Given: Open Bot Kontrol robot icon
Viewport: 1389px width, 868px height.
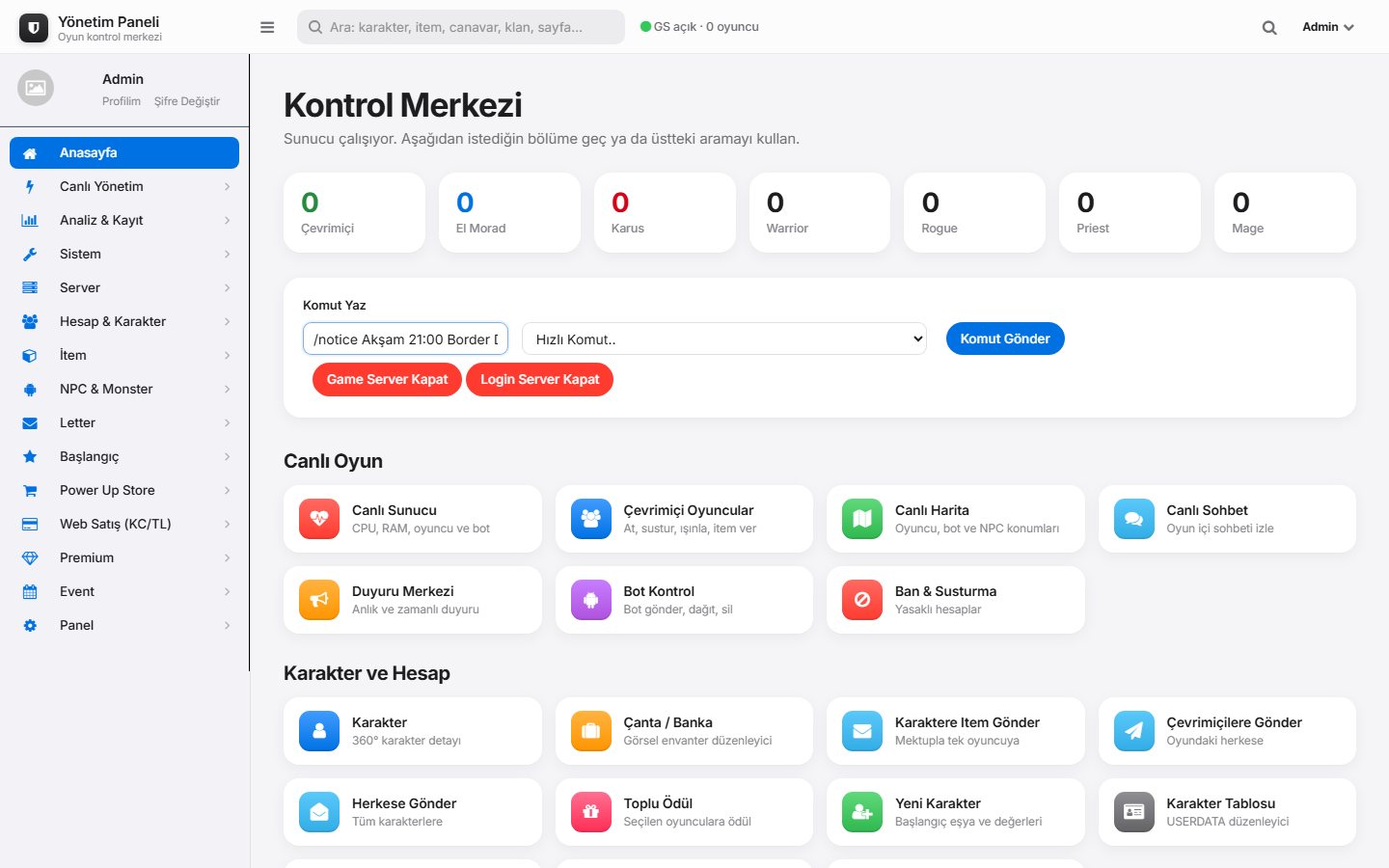Looking at the screenshot, I should pos(590,599).
